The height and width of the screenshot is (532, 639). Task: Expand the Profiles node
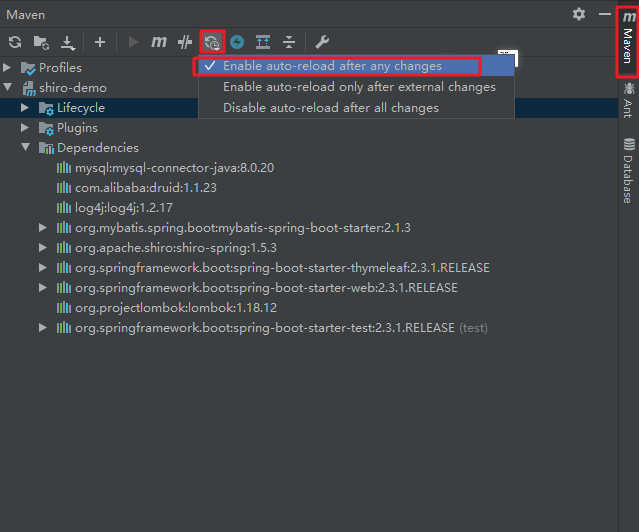click(7, 67)
